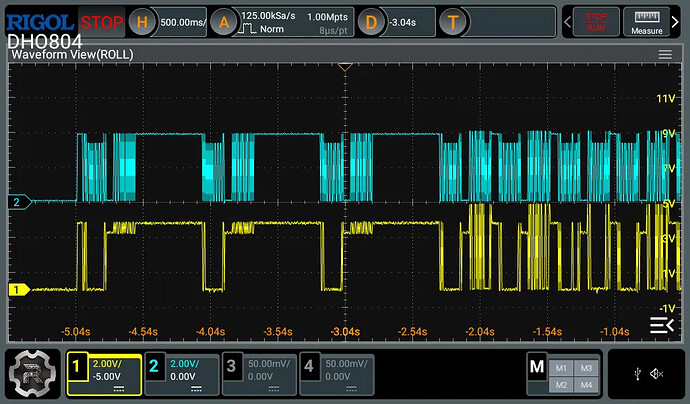Toggle channel 1 yellow label
The width and height of the screenshot is (690, 404).
point(77,366)
